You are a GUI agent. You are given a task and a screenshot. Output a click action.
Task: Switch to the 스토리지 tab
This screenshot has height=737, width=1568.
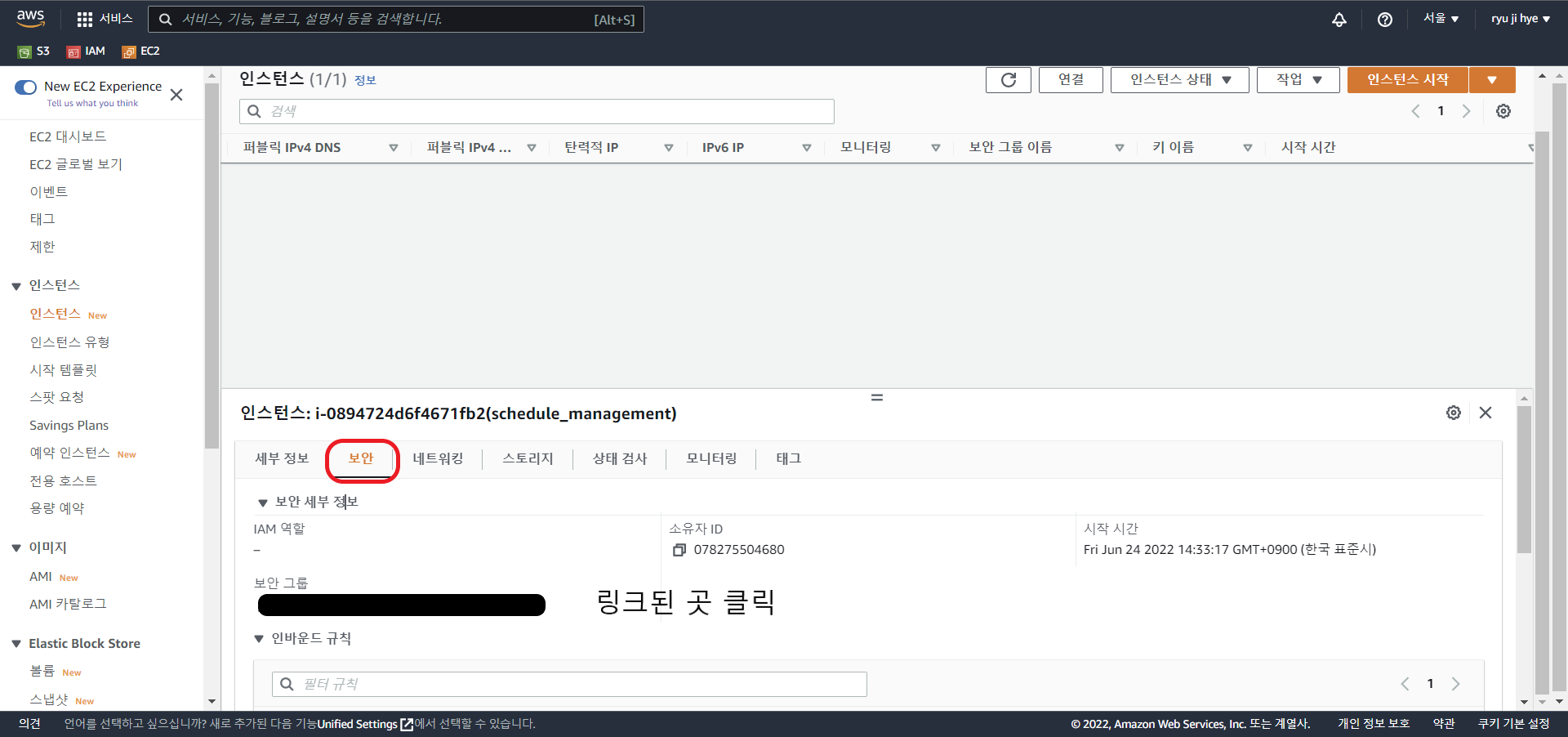point(528,459)
